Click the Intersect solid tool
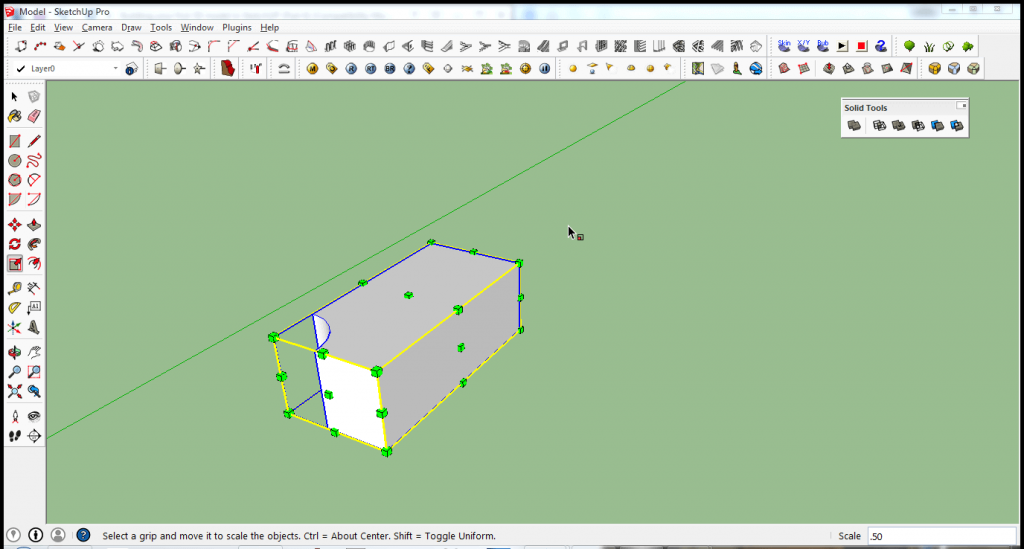Screen dimensions: 1024x549 (879, 125)
